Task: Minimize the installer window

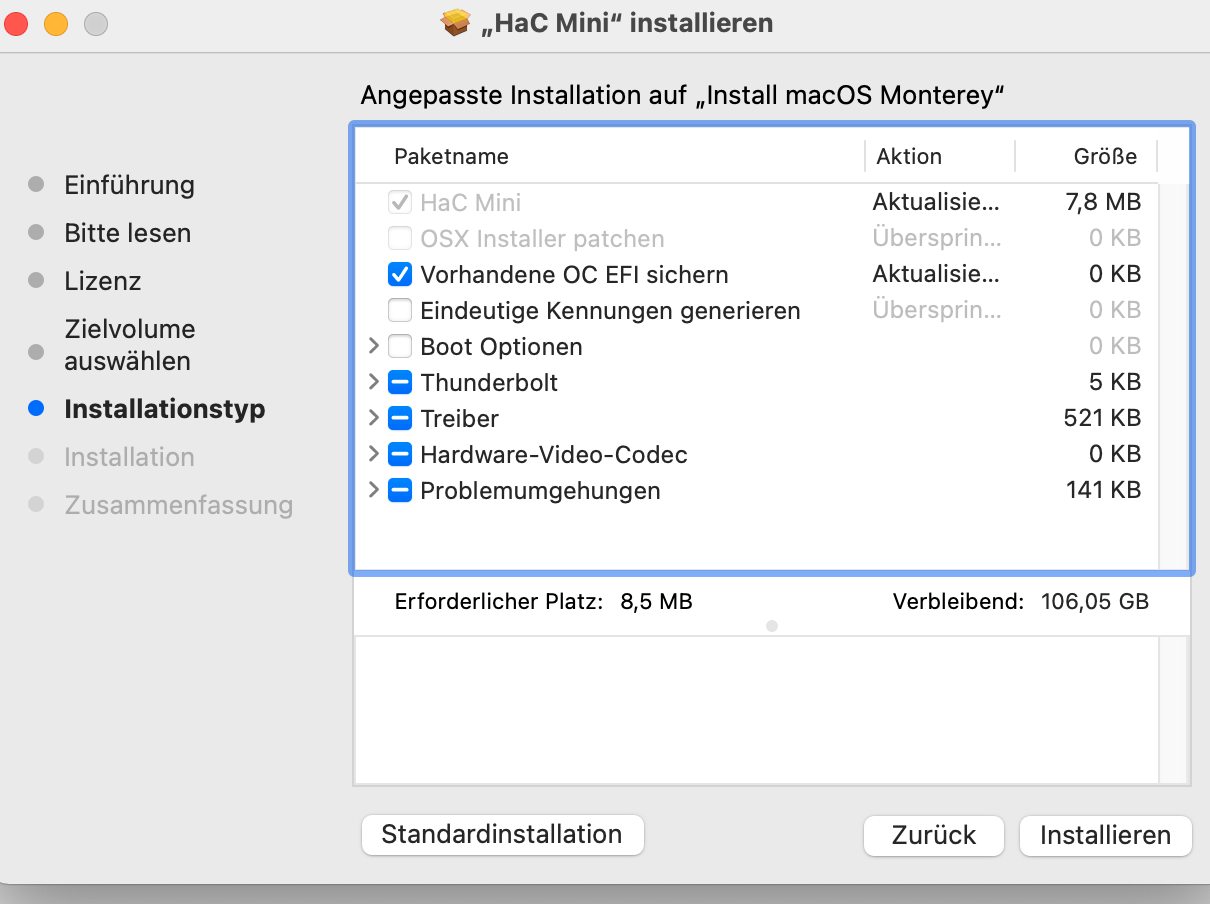Action: (56, 22)
